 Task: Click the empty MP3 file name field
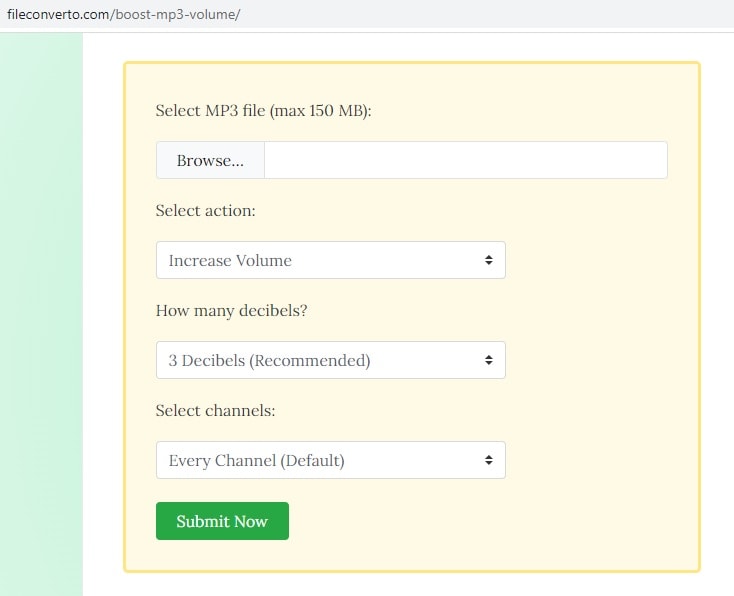pyautogui.click(x=465, y=160)
